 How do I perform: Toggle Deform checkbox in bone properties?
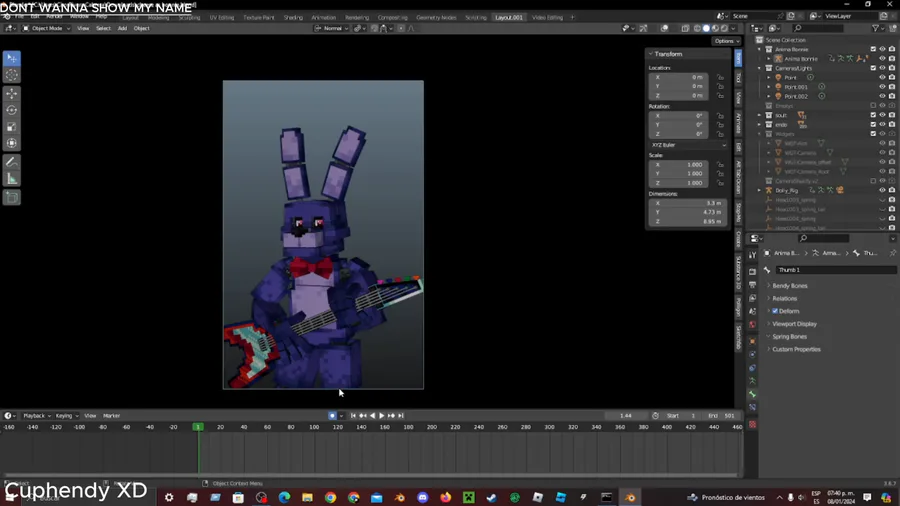pyautogui.click(x=775, y=311)
